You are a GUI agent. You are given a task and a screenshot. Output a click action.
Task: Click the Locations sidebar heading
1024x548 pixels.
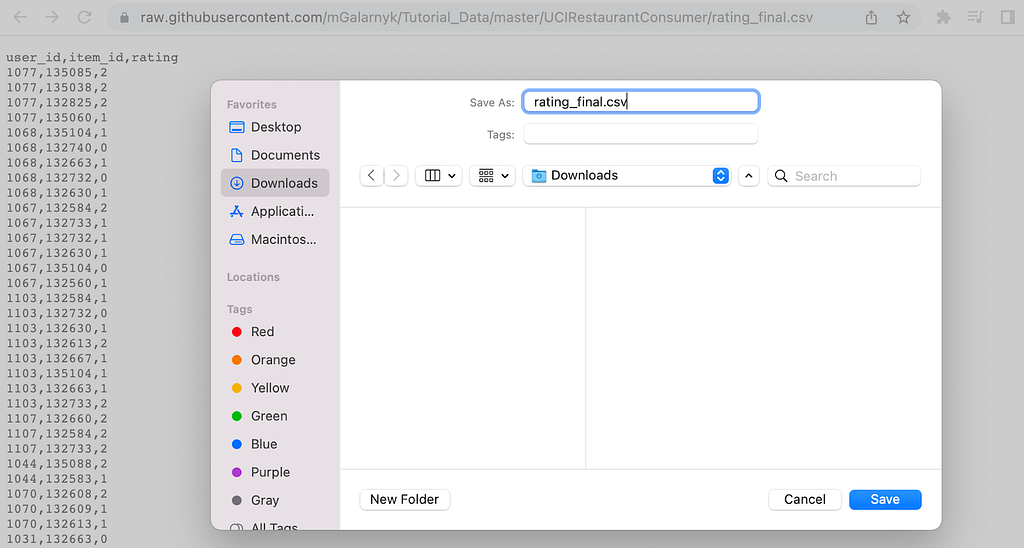[x=253, y=277]
